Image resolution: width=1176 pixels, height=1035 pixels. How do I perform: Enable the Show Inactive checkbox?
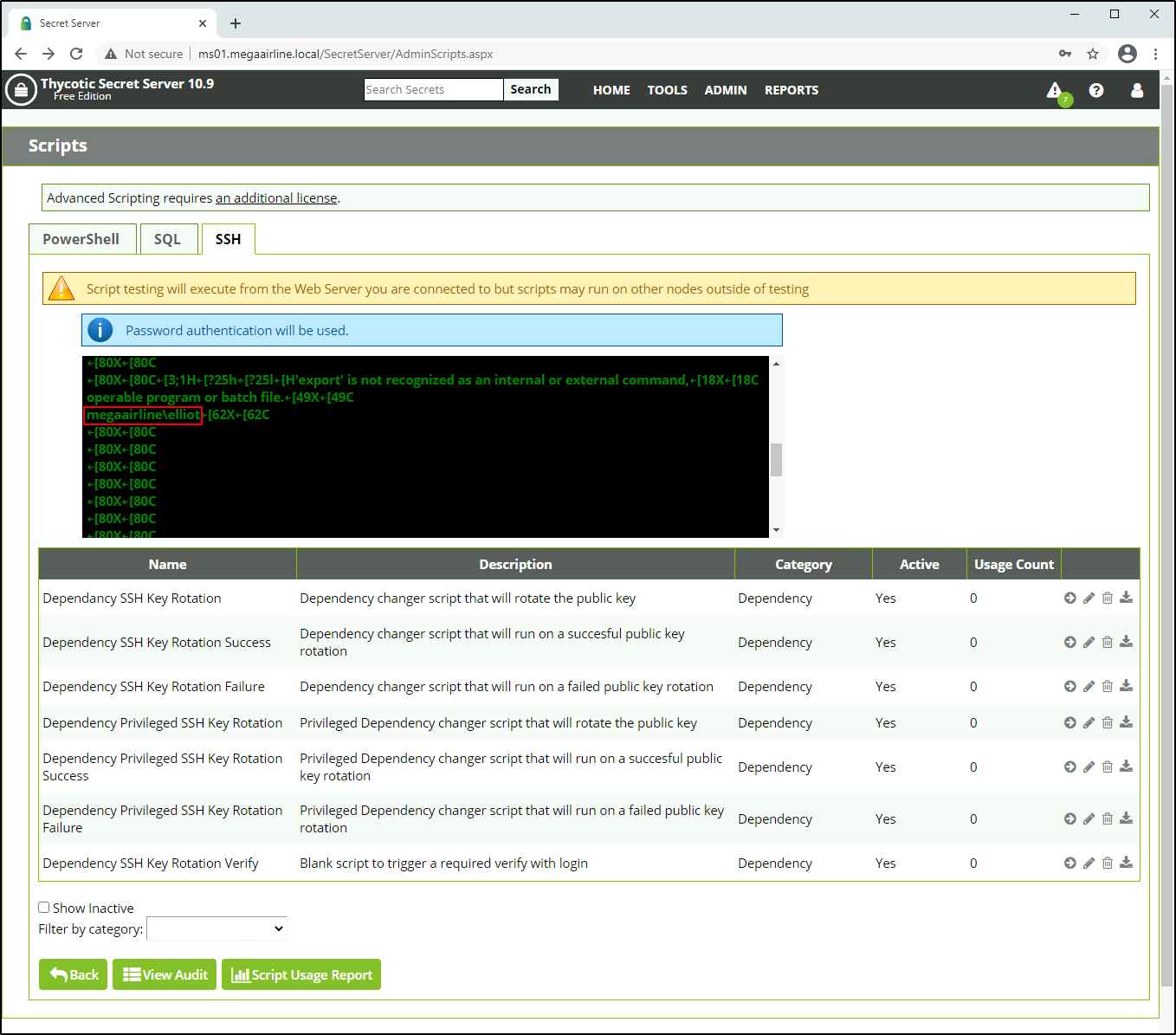point(43,907)
